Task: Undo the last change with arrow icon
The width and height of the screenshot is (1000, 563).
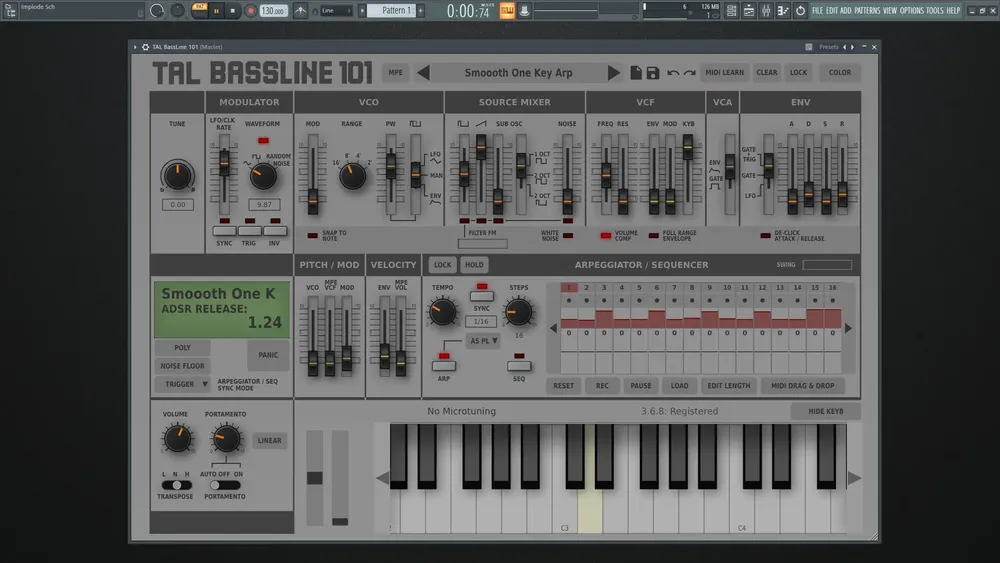Action: [673, 73]
